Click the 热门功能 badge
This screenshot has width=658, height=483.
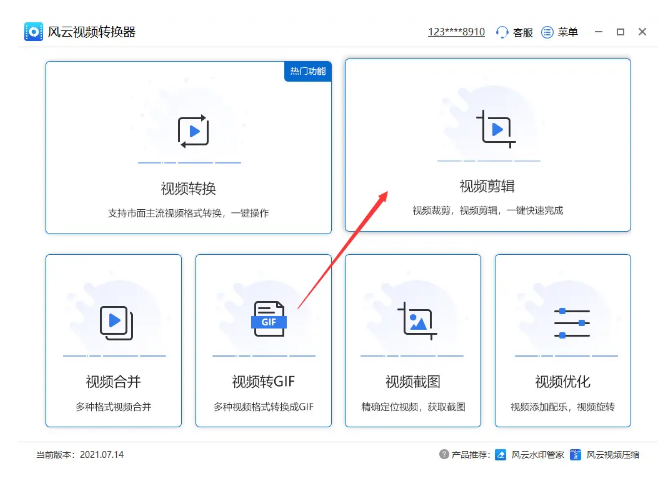coord(308,71)
